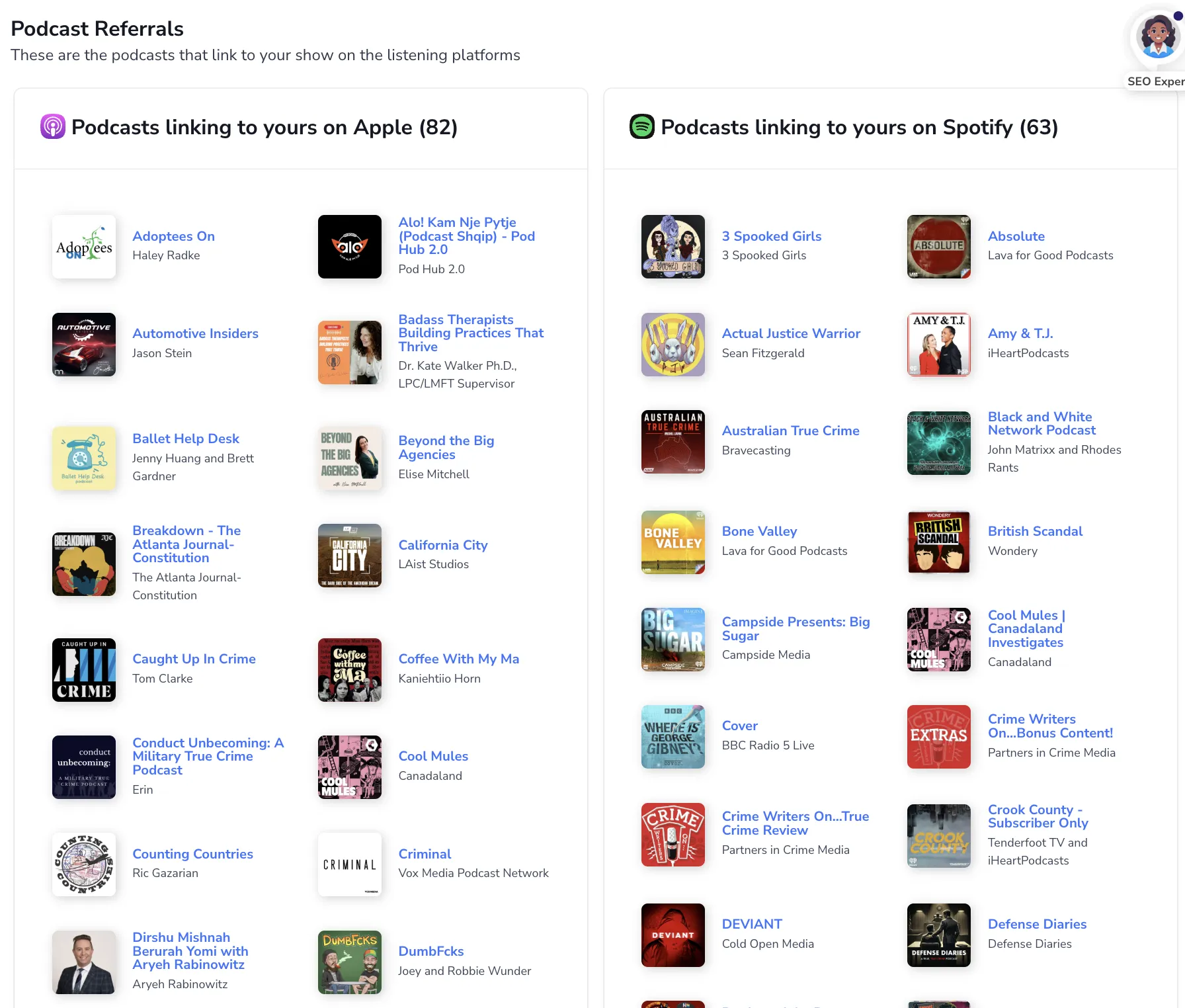1185x1008 pixels.
Task: Visit Breakdown - The Atlanta Journal-Constitution link
Action: pyautogui.click(x=186, y=544)
